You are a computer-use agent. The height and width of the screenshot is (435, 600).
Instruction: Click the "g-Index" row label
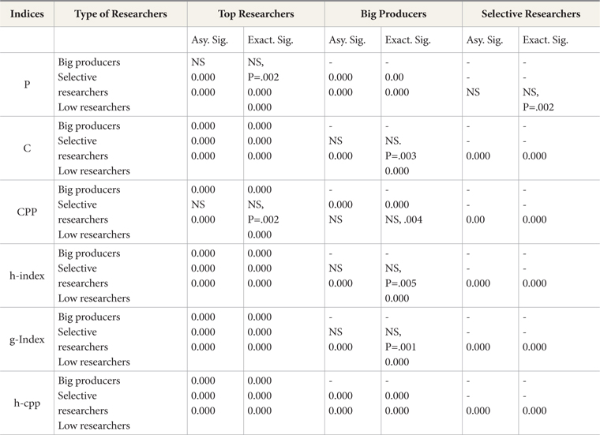click(27, 339)
